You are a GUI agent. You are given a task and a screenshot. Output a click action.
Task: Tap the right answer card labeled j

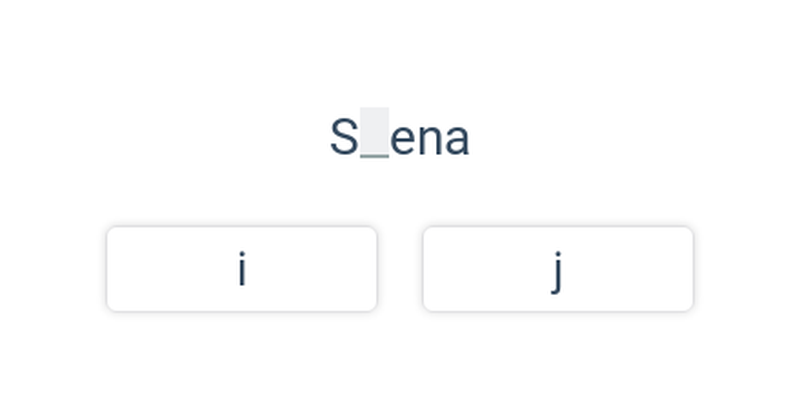click(x=558, y=269)
